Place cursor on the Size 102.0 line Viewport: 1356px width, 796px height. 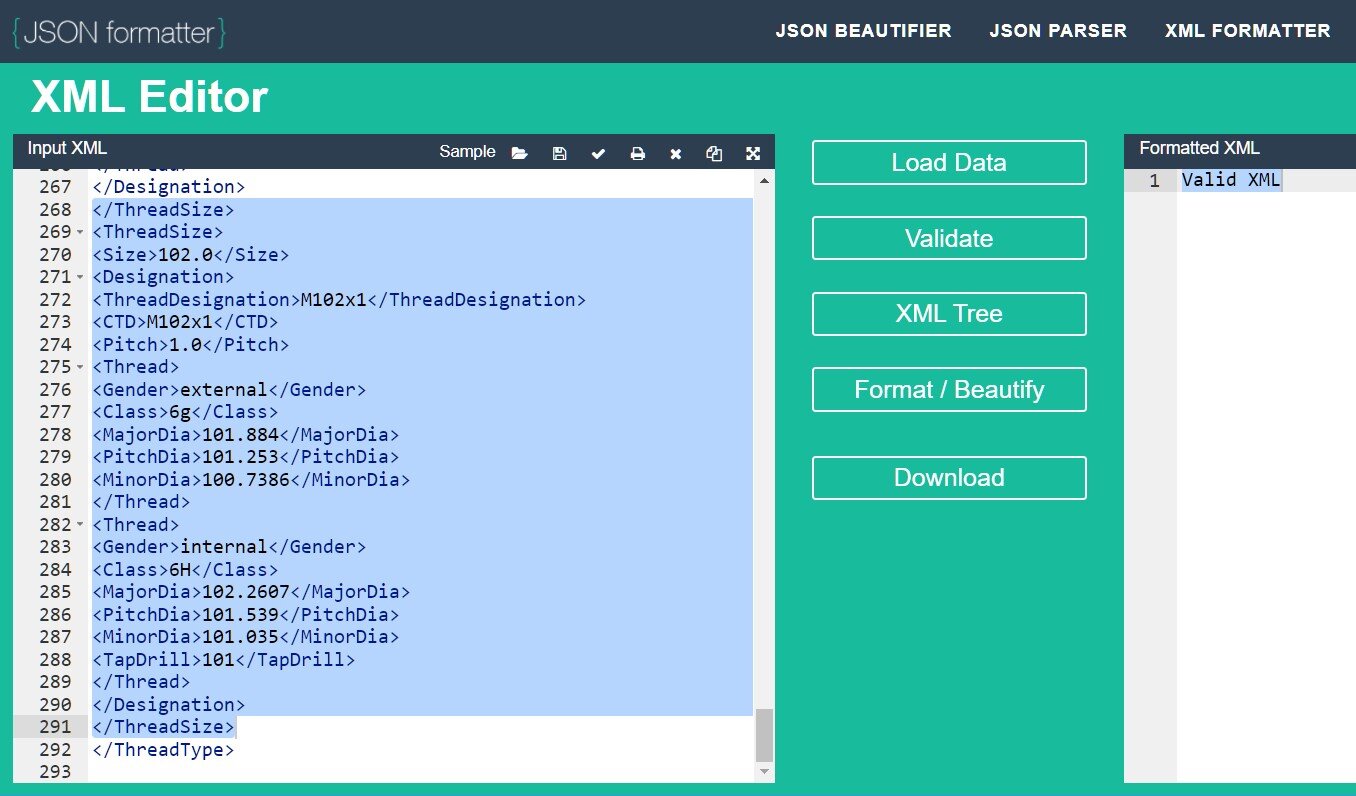tap(190, 255)
